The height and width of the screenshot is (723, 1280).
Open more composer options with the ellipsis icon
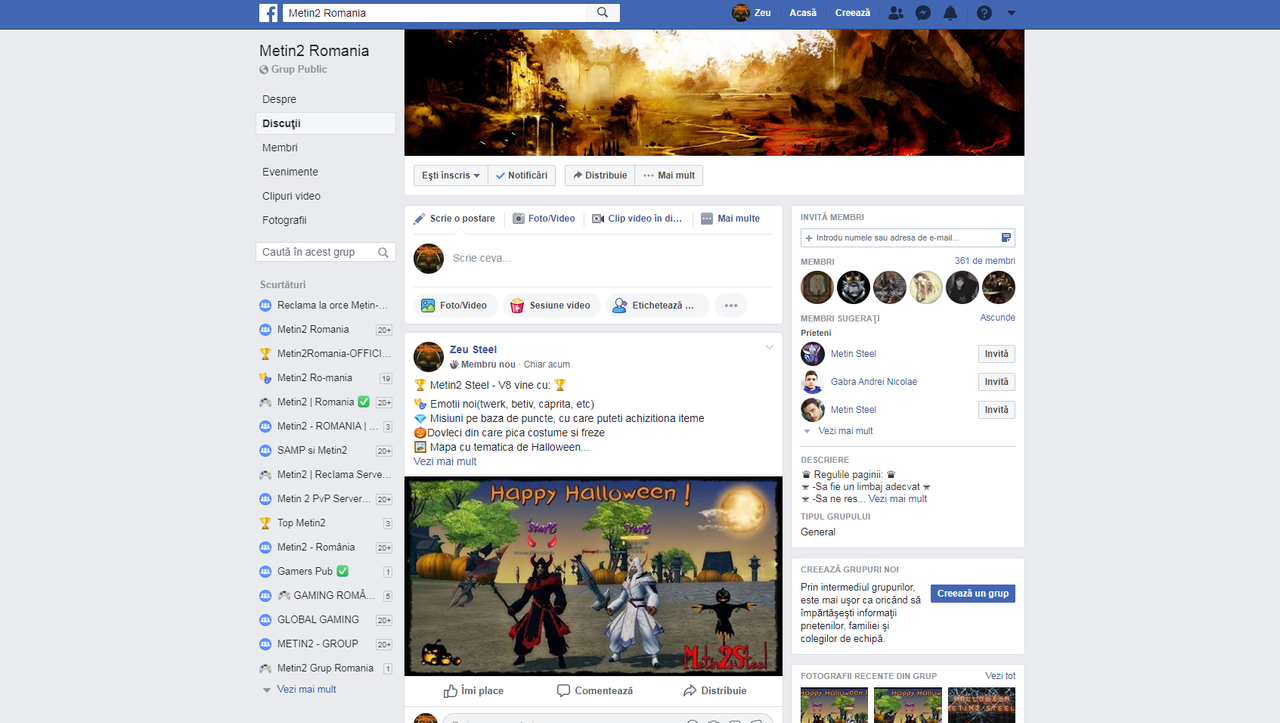click(731, 305)
